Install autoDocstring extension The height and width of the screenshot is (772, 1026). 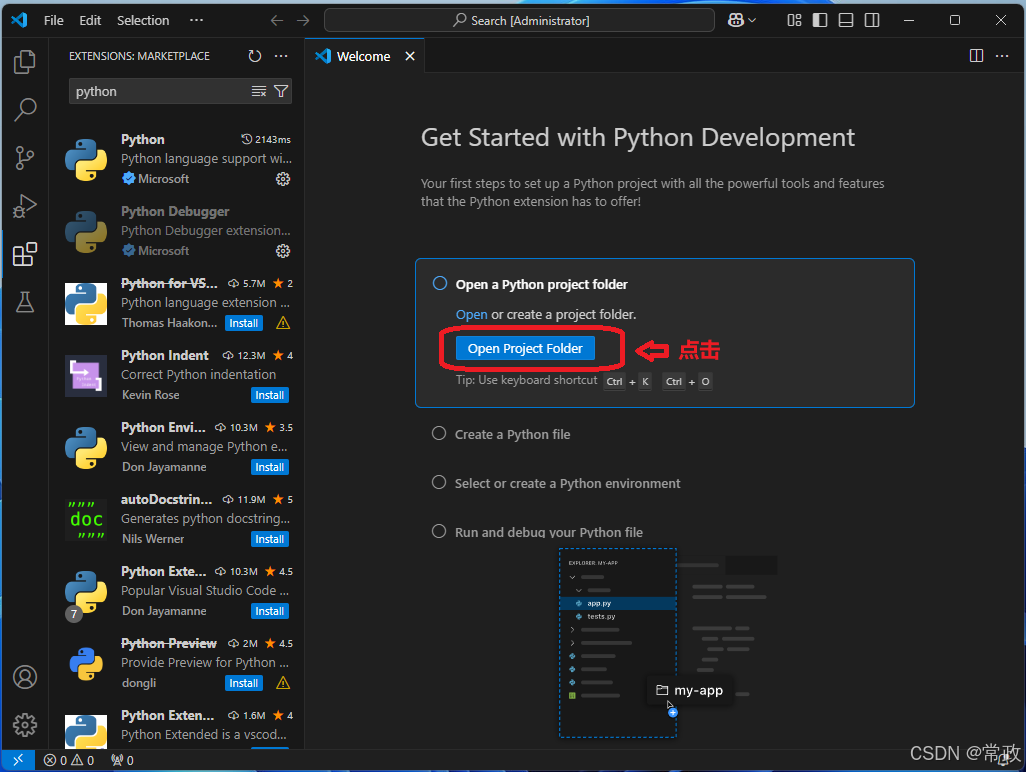[x=270, y=538]
